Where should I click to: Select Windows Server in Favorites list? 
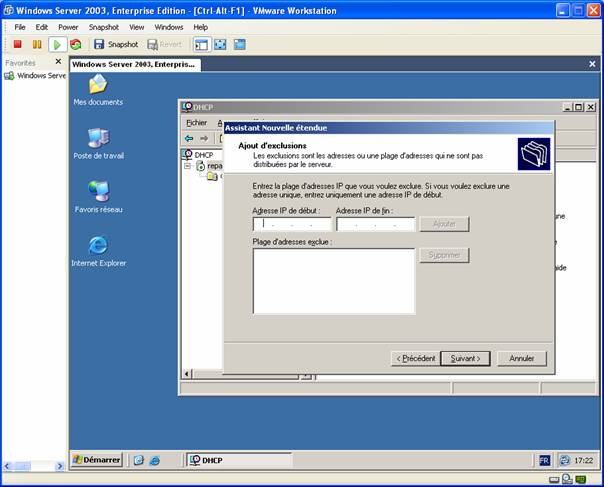coord(35,76)
